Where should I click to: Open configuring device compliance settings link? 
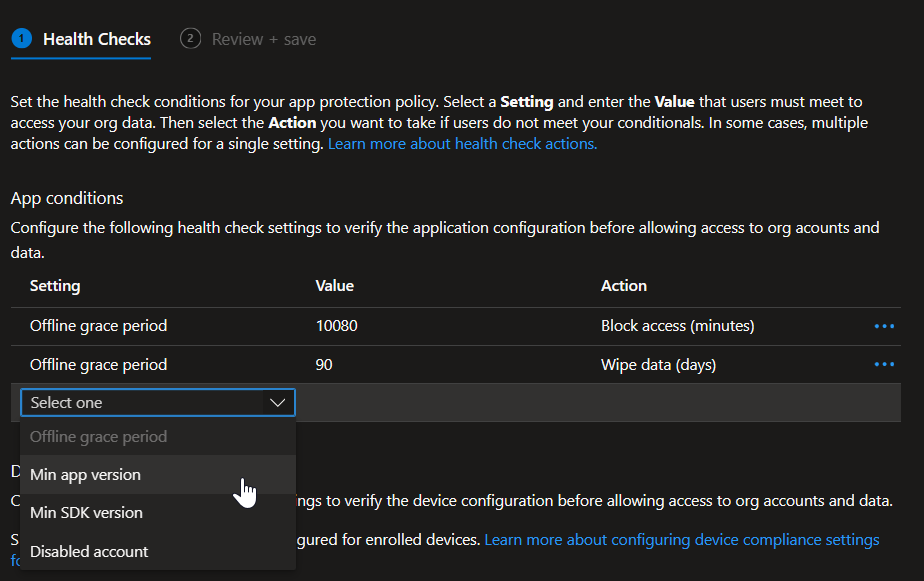tap(681, 540)
